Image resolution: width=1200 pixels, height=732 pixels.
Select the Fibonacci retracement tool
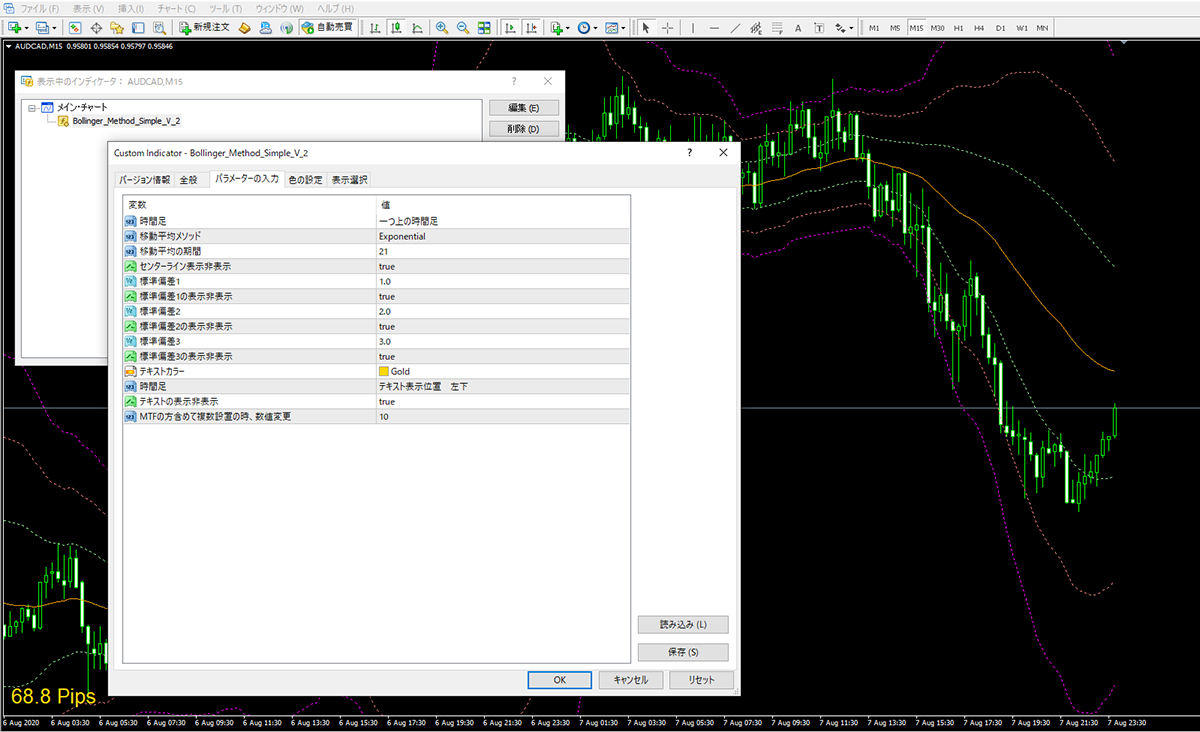click(777, 27)
